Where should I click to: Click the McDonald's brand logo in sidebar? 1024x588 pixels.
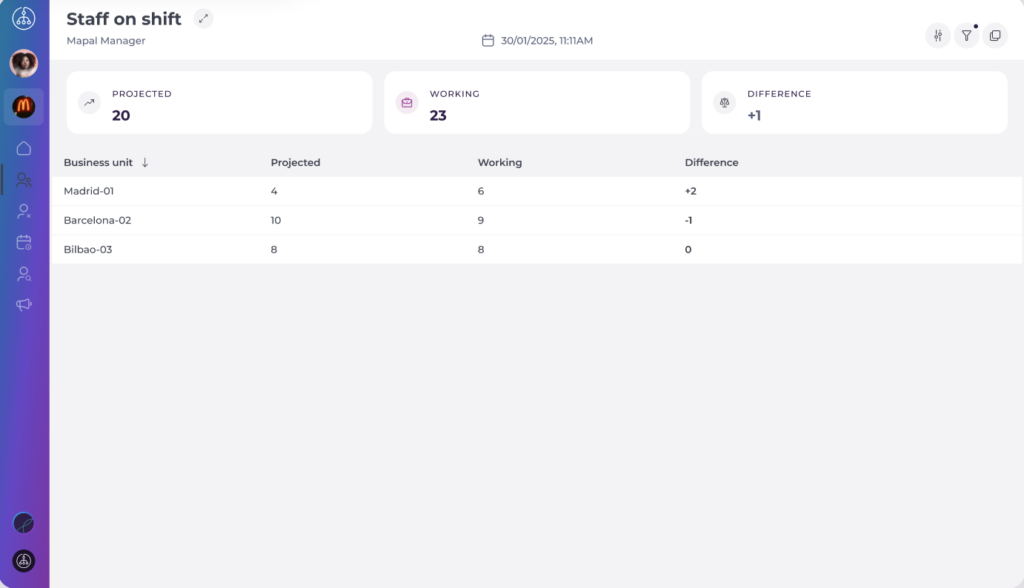pyautogui.click(x=24, y=106)
